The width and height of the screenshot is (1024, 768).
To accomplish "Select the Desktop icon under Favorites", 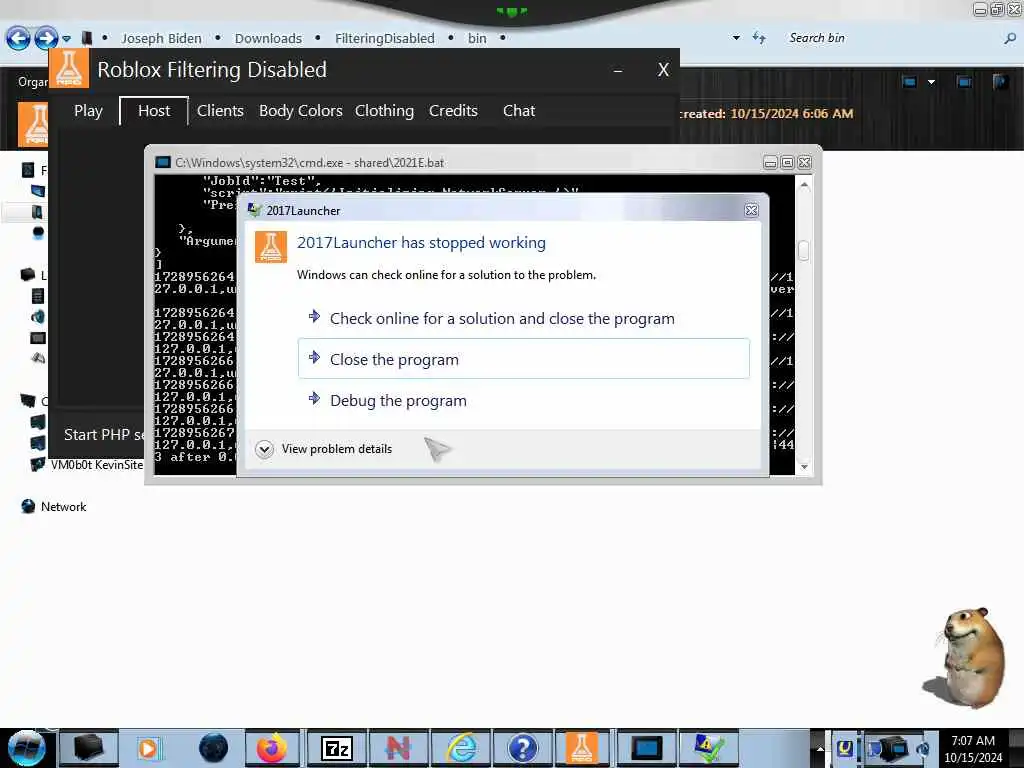I will (38, 191).
